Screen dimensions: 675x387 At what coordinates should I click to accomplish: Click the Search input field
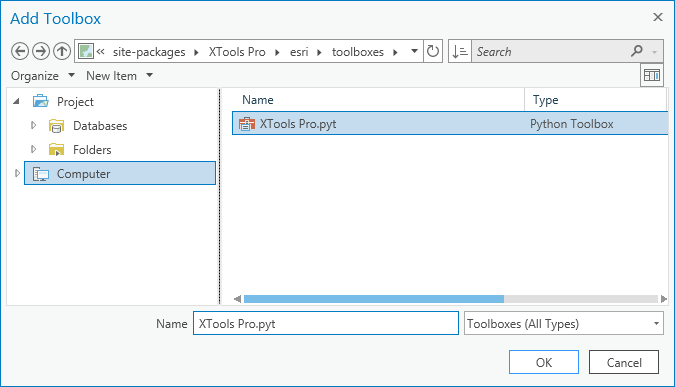(551, 52)
